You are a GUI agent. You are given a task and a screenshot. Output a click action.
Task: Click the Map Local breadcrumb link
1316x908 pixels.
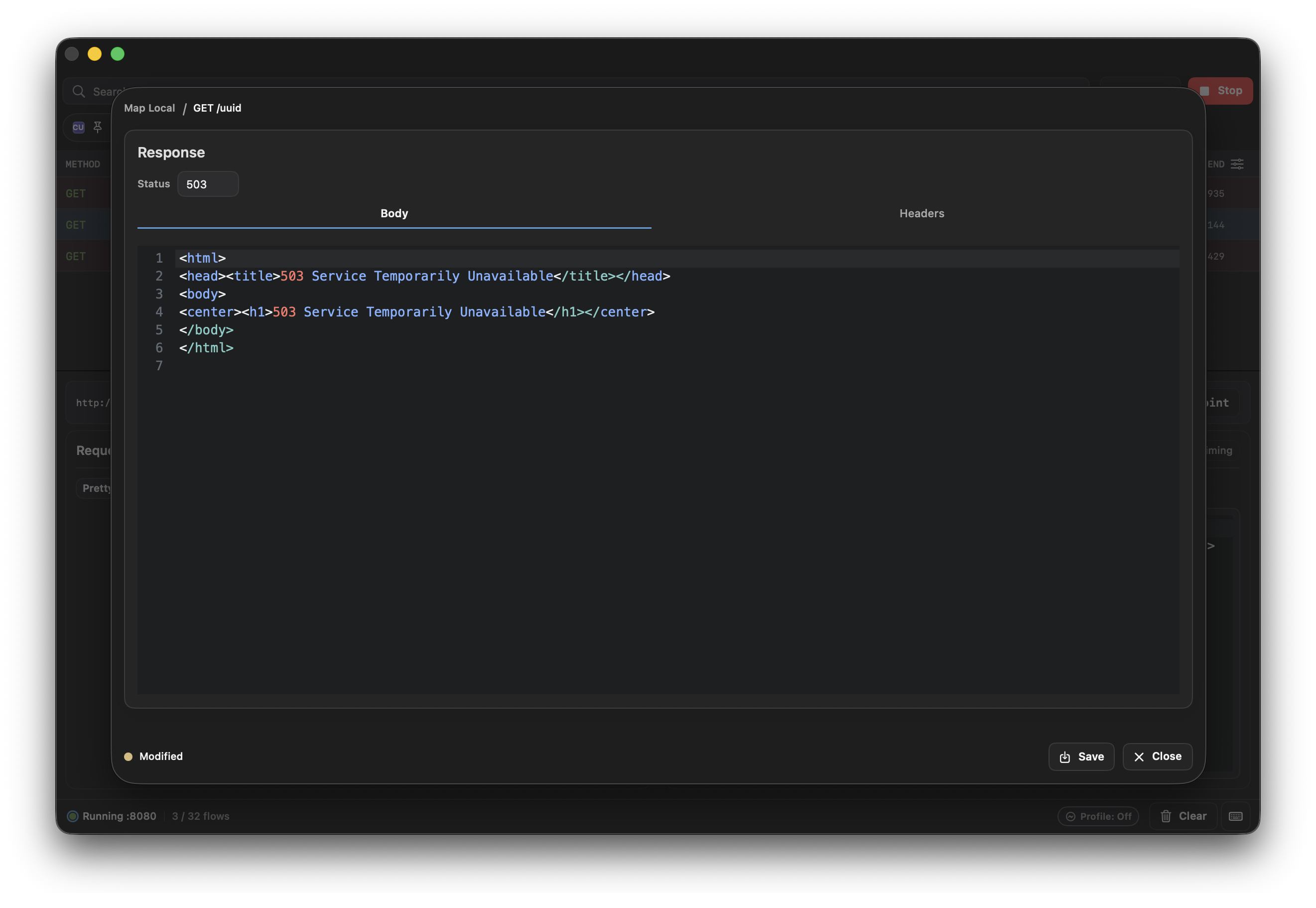point(149,108)
